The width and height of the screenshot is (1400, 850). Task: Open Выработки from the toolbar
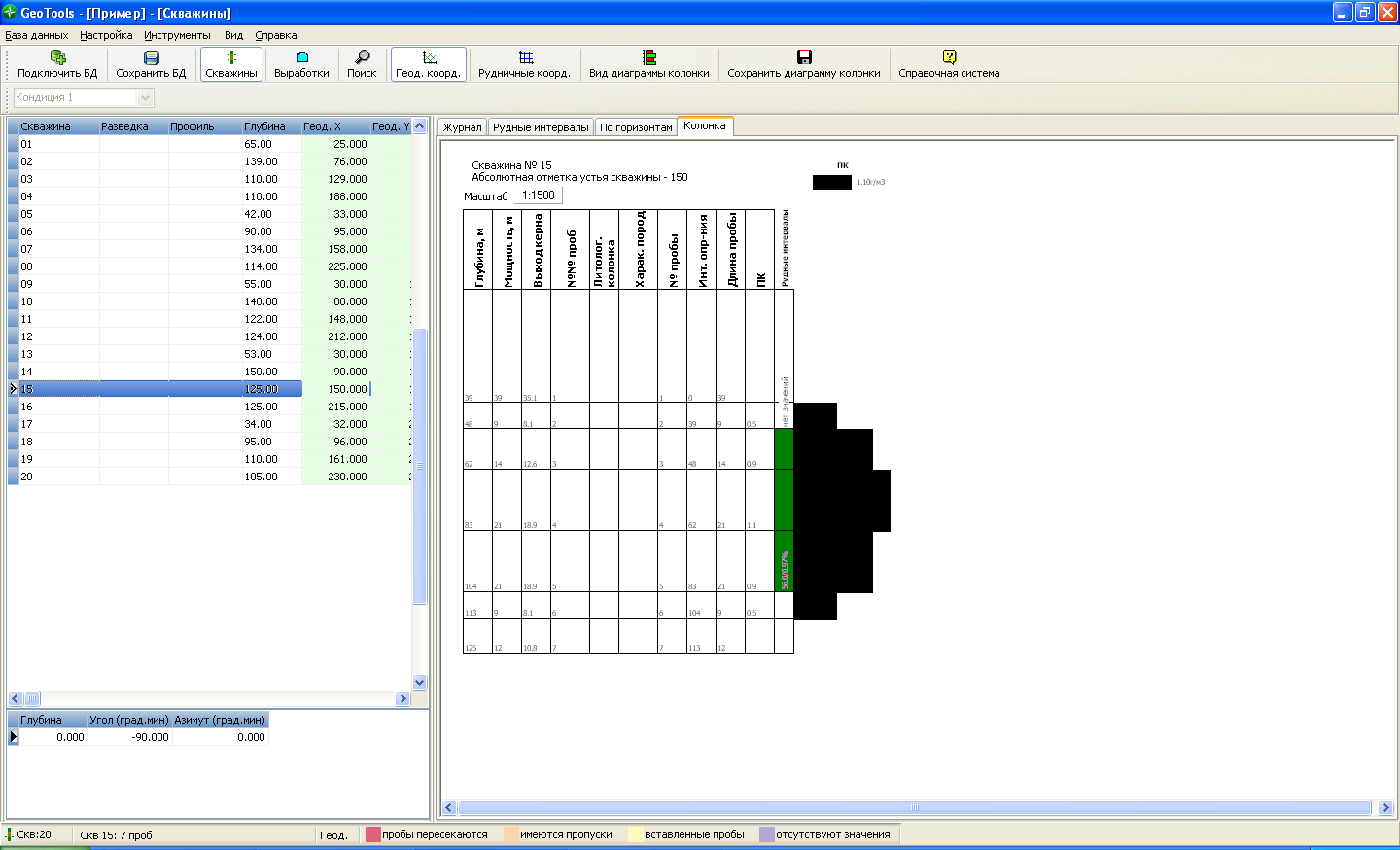(x=301, y=64)
